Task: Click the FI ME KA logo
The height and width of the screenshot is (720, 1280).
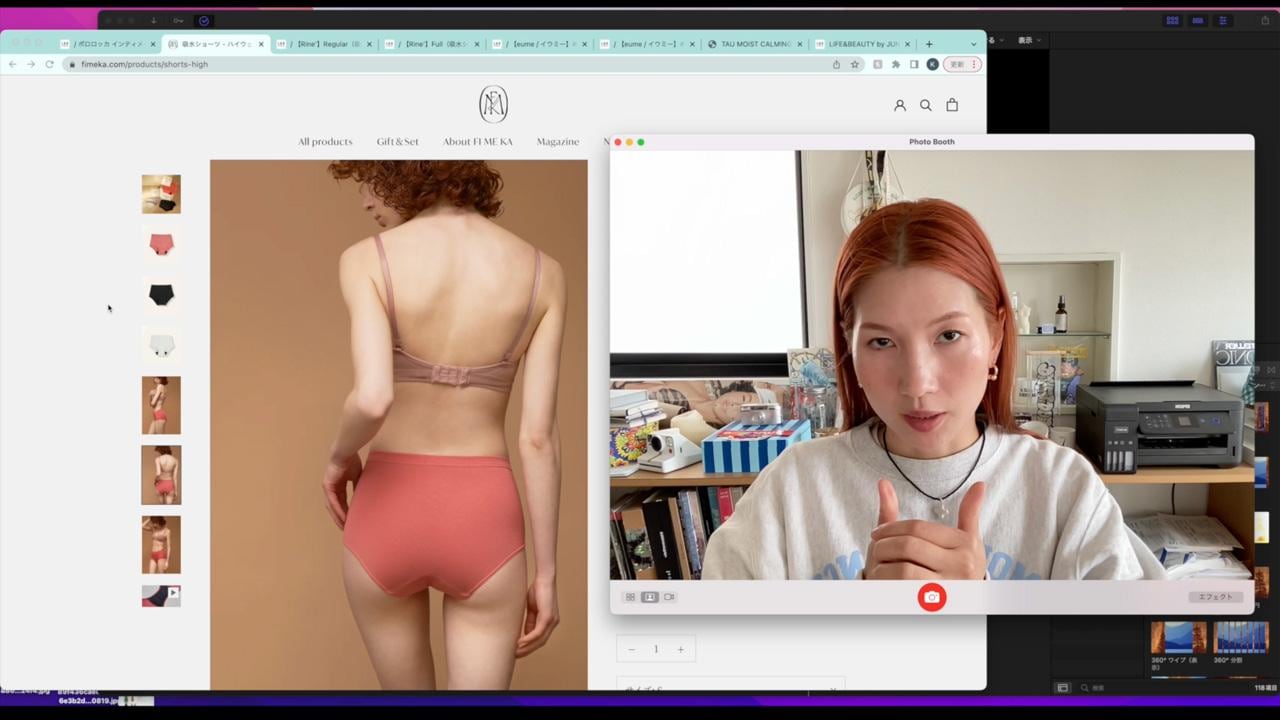Action: point(493,104)
